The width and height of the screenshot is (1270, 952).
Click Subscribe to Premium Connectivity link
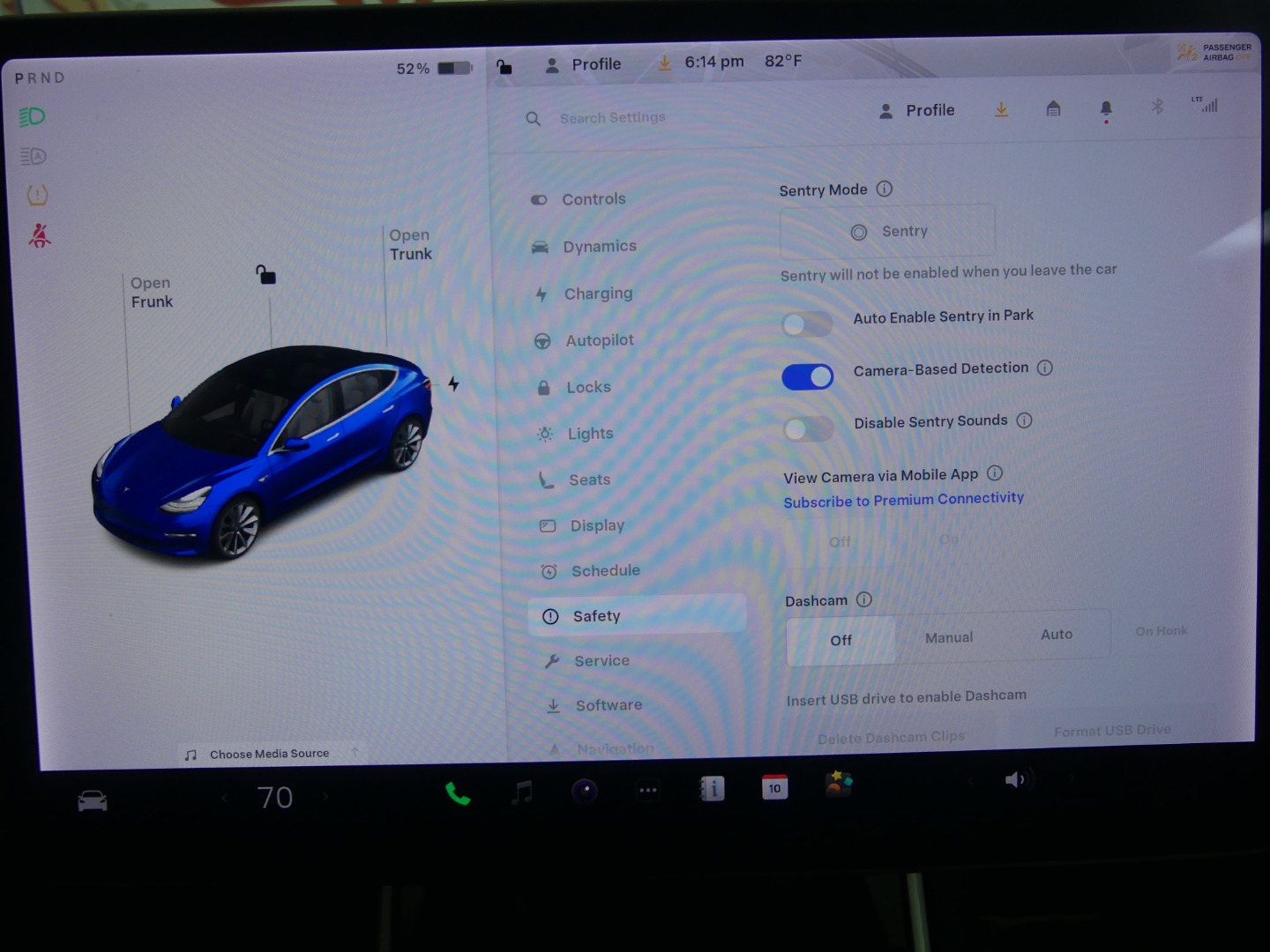[904, 500]
